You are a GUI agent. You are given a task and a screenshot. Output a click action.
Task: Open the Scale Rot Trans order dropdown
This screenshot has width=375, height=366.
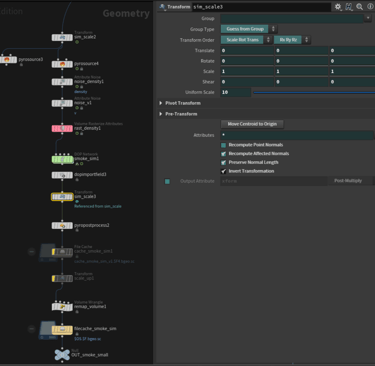[246, 40]
